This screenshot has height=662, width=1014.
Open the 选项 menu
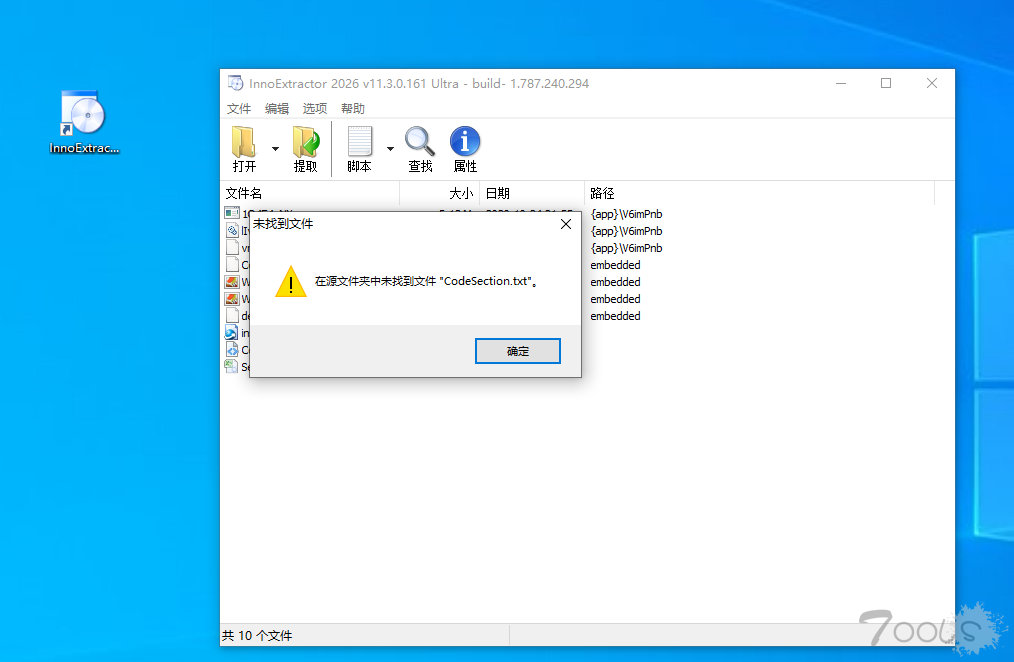(x=313, y=108)
